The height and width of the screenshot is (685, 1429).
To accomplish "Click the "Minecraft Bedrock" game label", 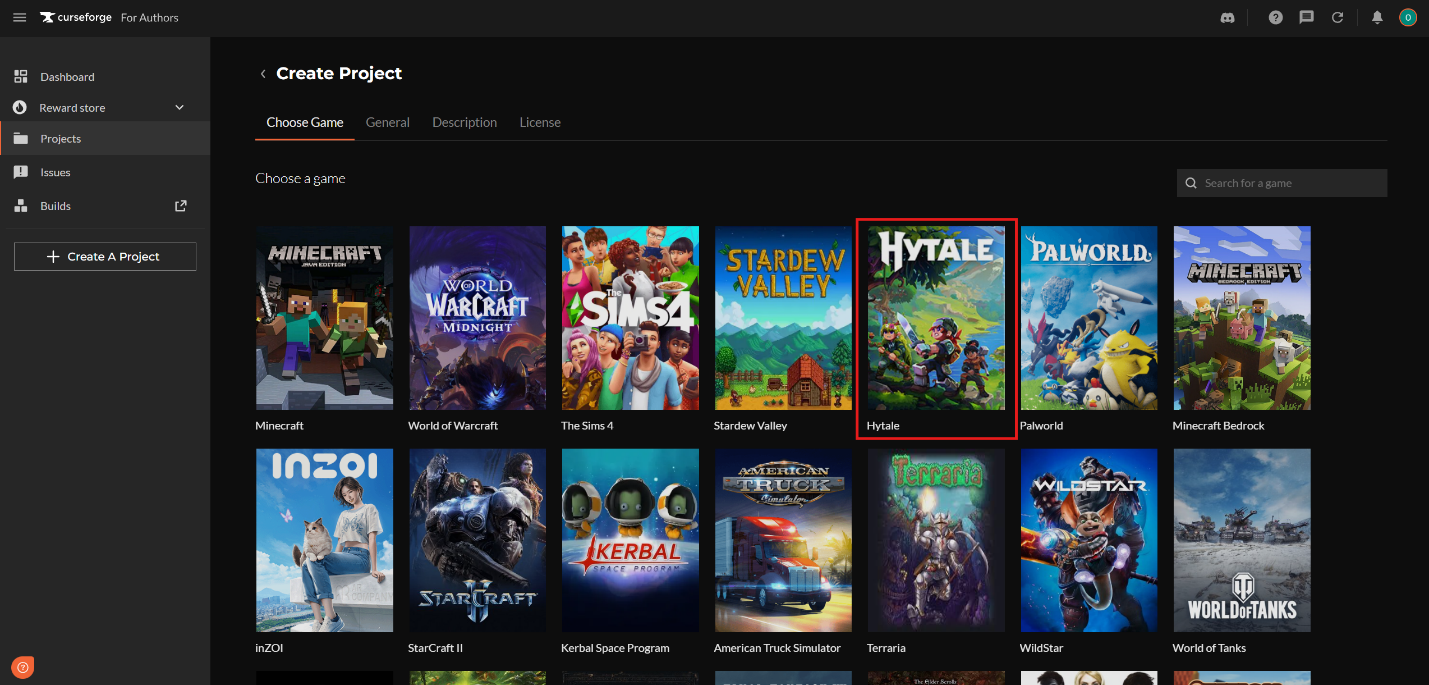I will [1218, 426].
